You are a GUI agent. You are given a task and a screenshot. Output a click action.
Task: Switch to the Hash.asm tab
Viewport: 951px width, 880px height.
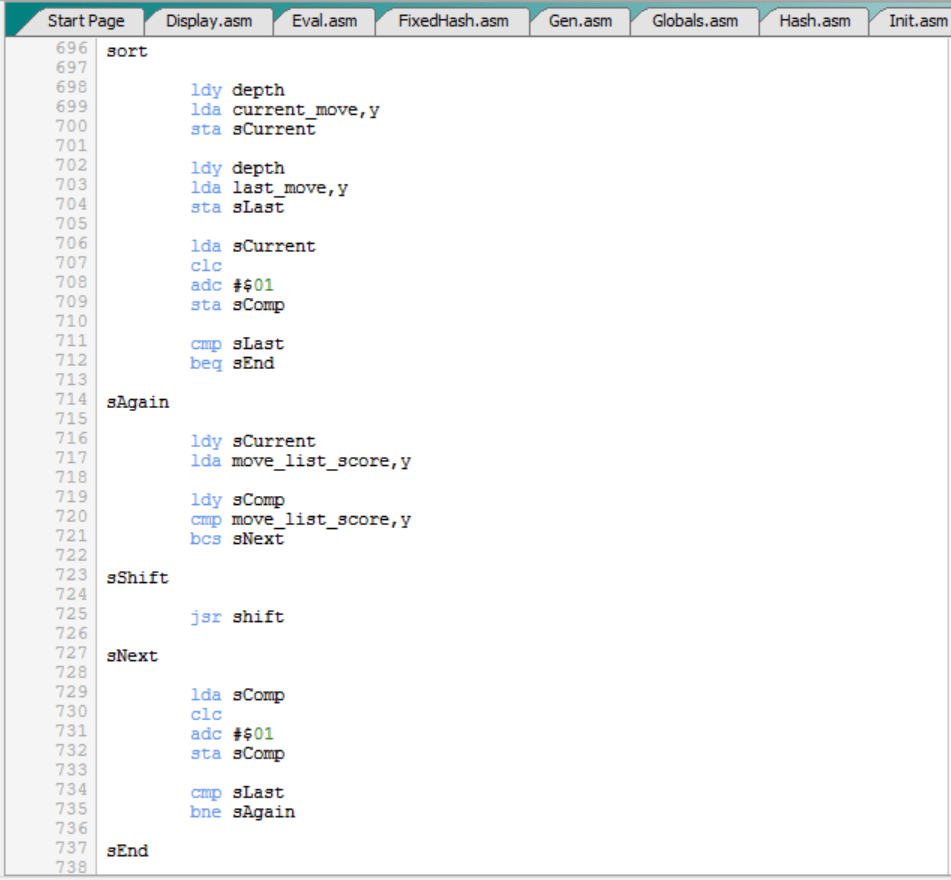814,20
